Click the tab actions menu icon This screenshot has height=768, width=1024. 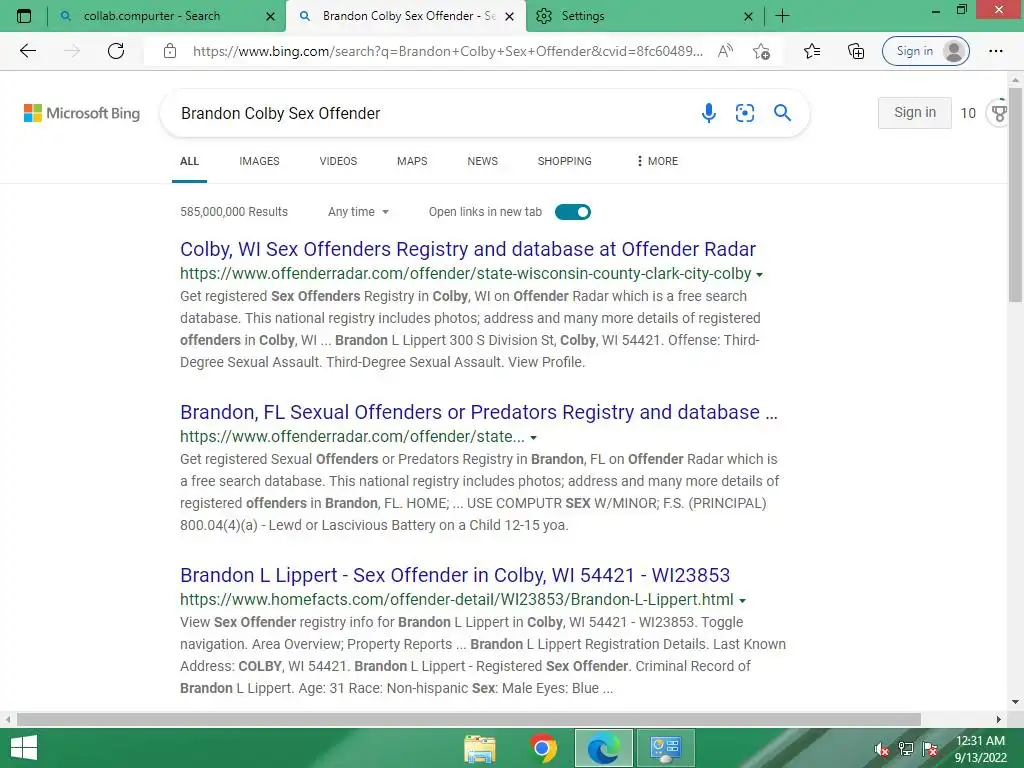click(x=24, y=16)
